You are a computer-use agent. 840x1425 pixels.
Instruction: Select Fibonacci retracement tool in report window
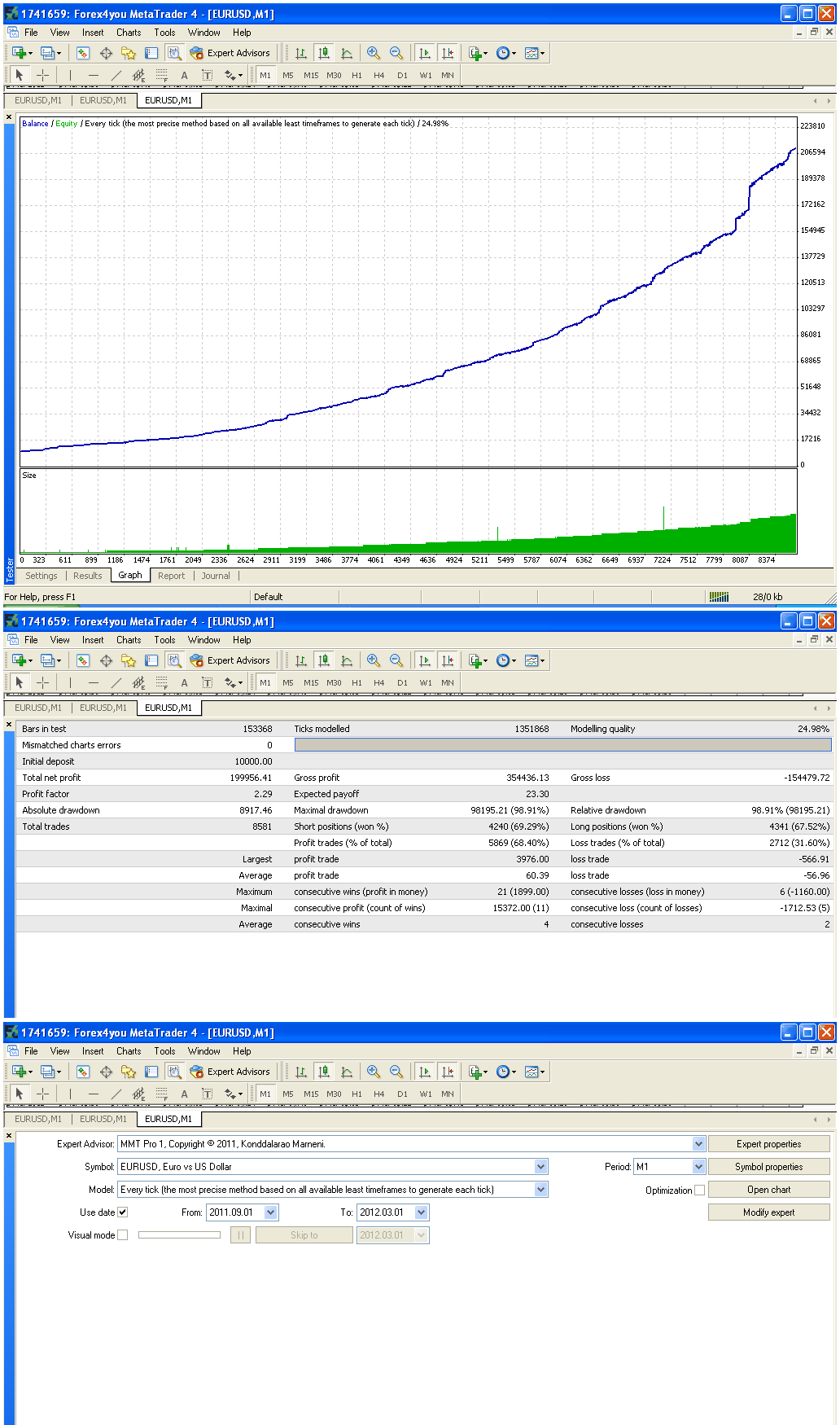coord(162,682)
